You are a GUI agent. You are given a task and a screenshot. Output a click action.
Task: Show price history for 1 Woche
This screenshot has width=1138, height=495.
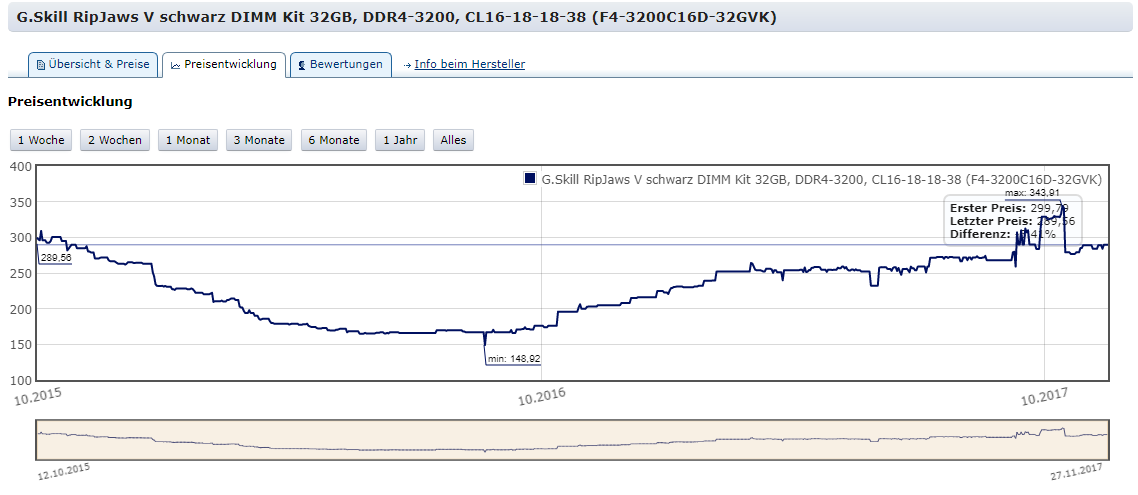41,140
